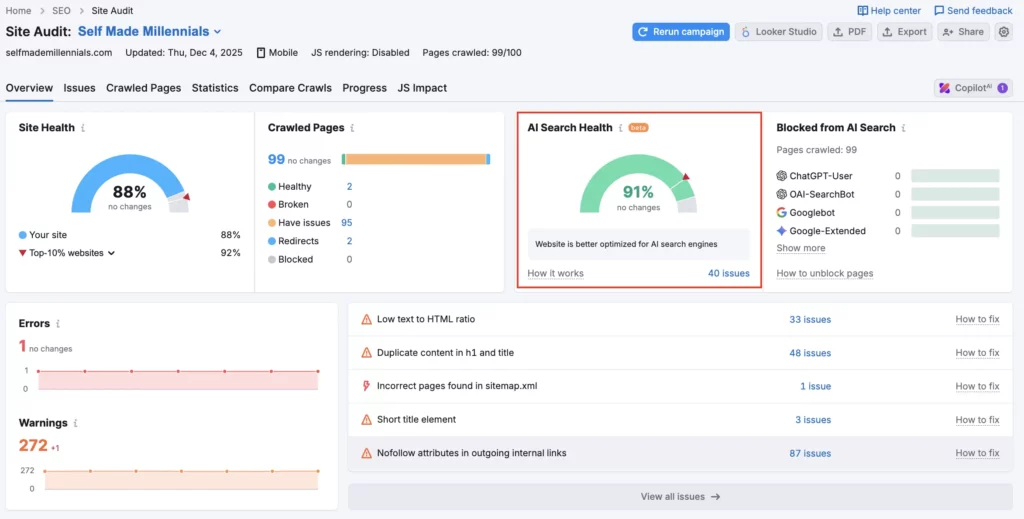Go to Home in the breadcrumb
This screenshot has width=1024, height=519.
[18, 10]
